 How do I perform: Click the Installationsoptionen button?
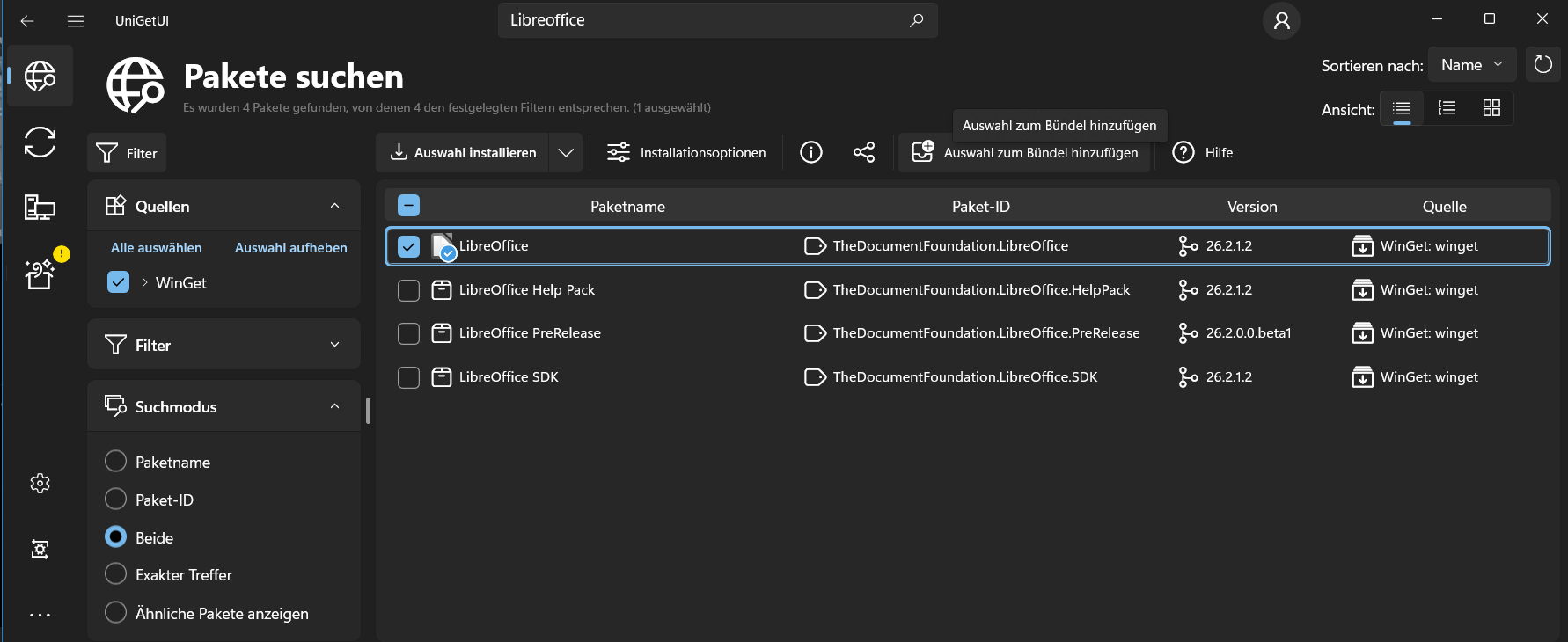(x=686, y=152)
